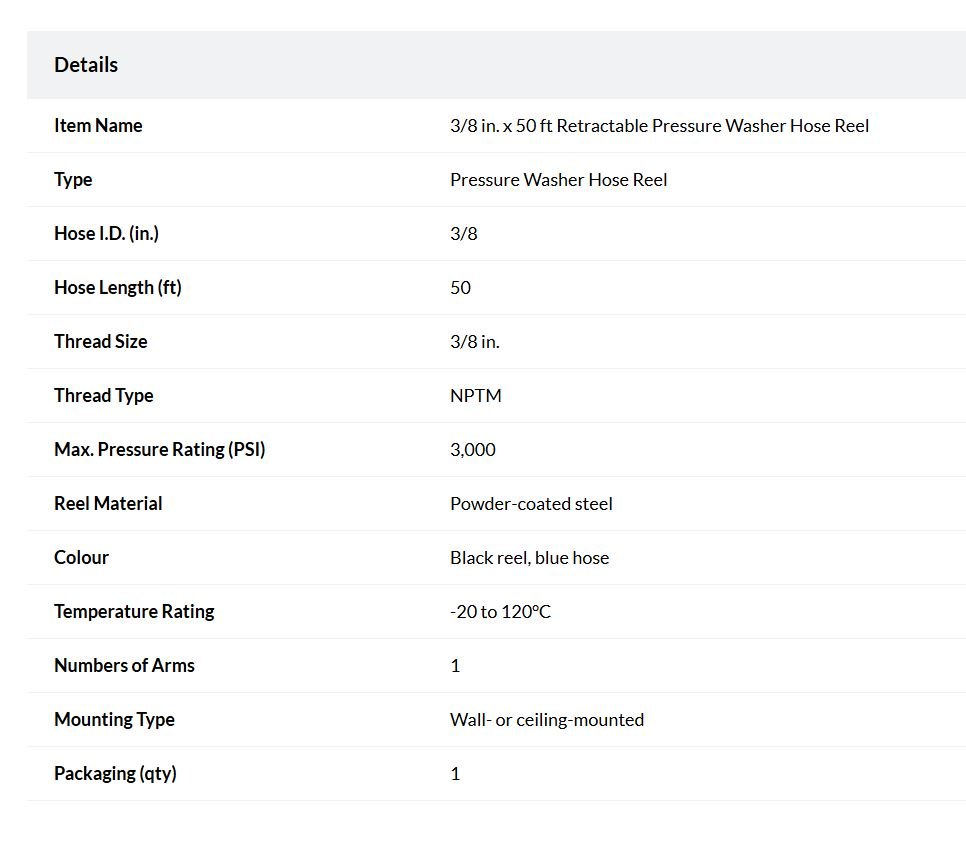Select the Powder-coated steel value
Image resolution: width=966 pixels, height=848 pixels.
tap(531, 504)
